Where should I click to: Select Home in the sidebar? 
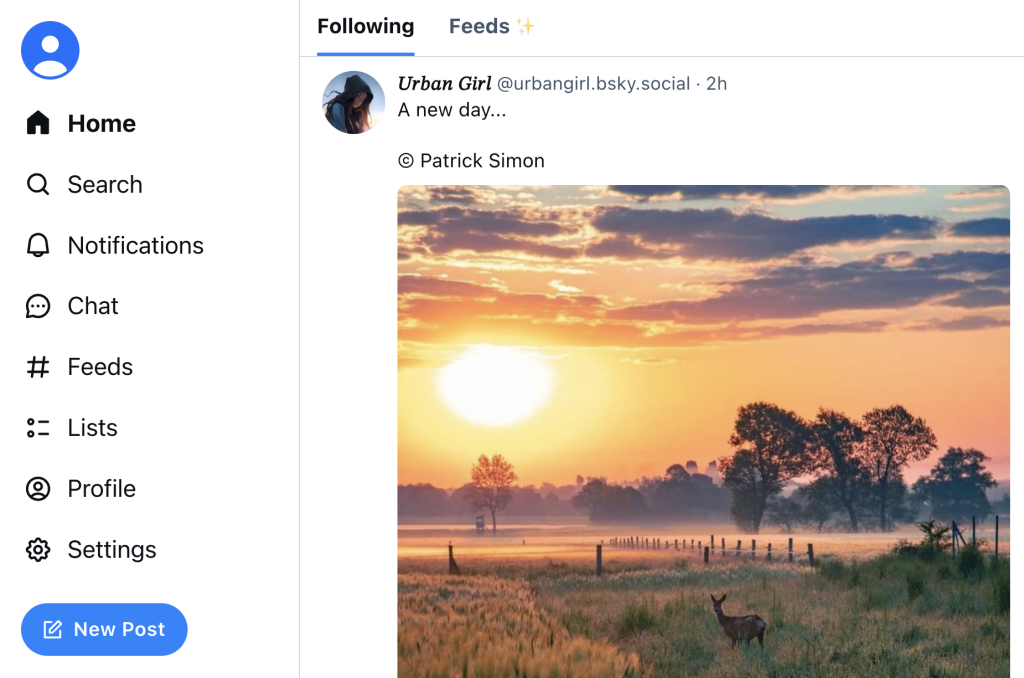click(x=100, y=123)
